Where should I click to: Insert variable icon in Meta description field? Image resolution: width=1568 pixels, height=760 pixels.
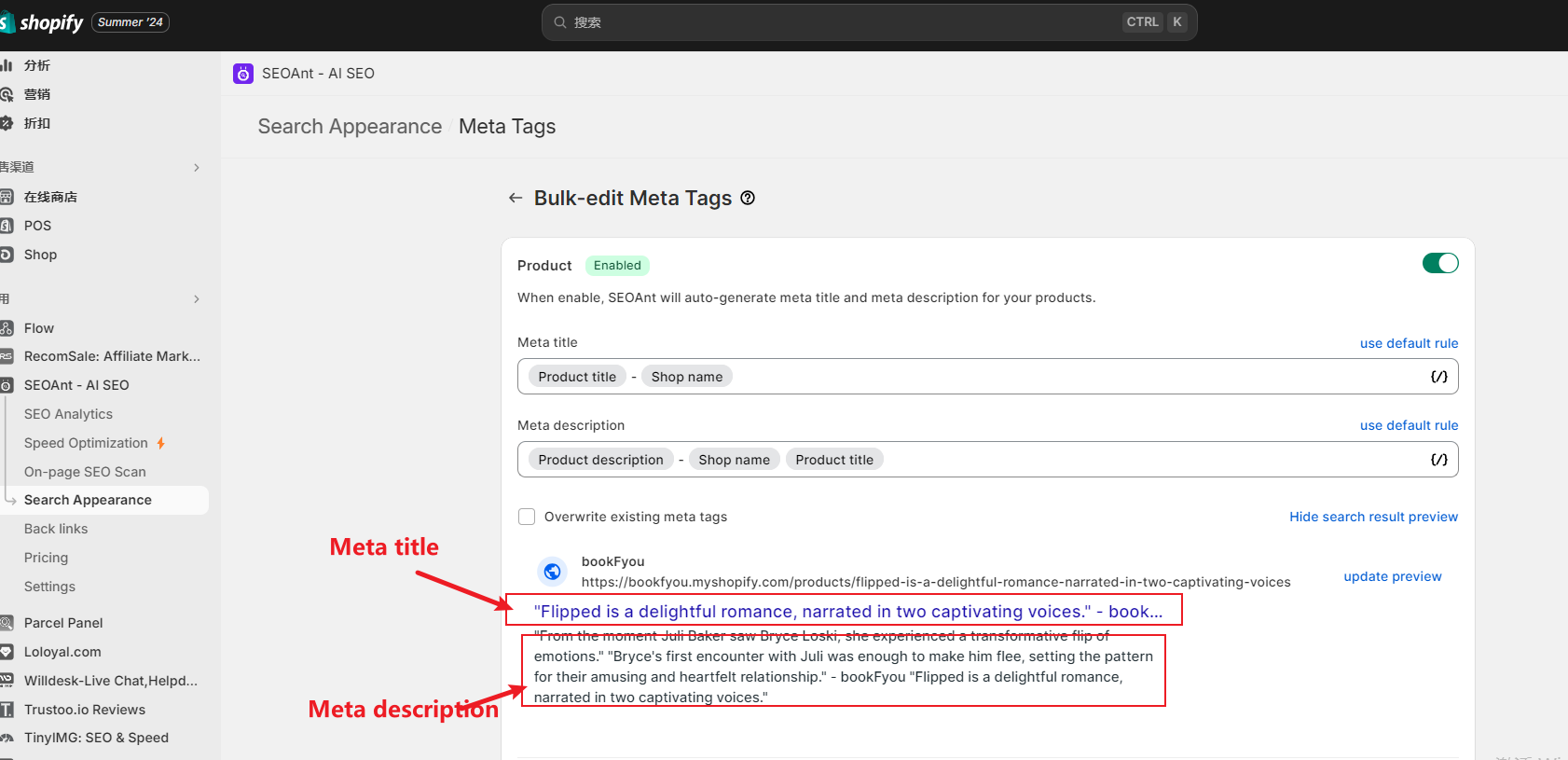pyautogui.click(x=1439, y=460)
